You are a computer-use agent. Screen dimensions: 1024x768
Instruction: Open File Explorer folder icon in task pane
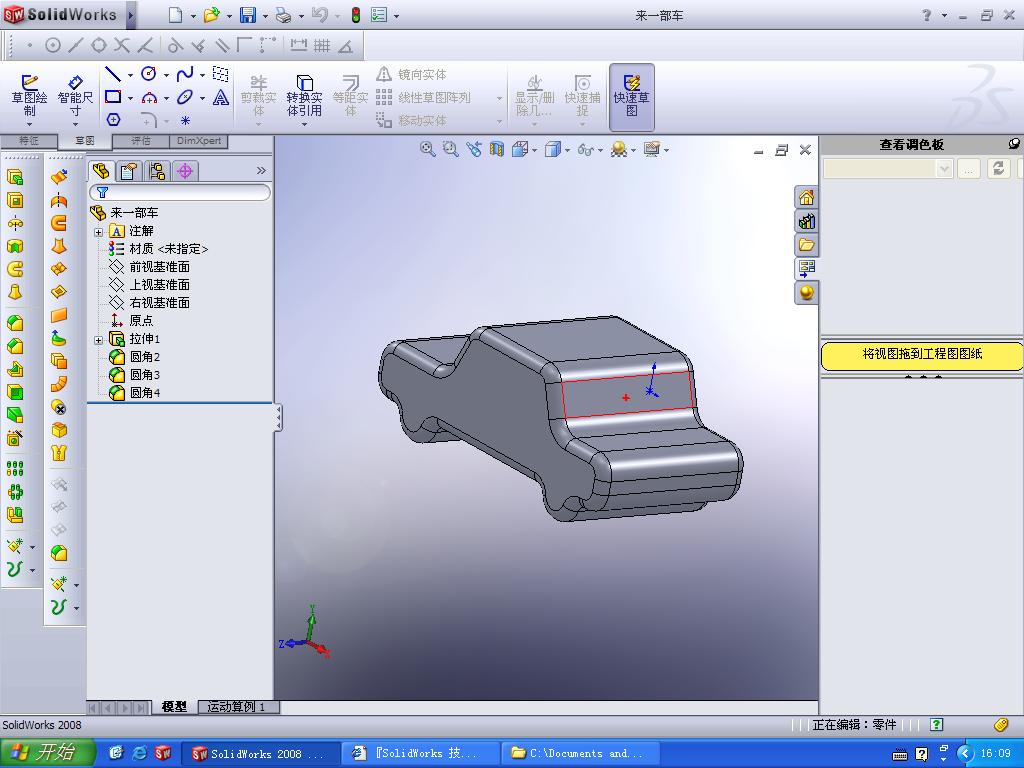(x=807, y=245)
